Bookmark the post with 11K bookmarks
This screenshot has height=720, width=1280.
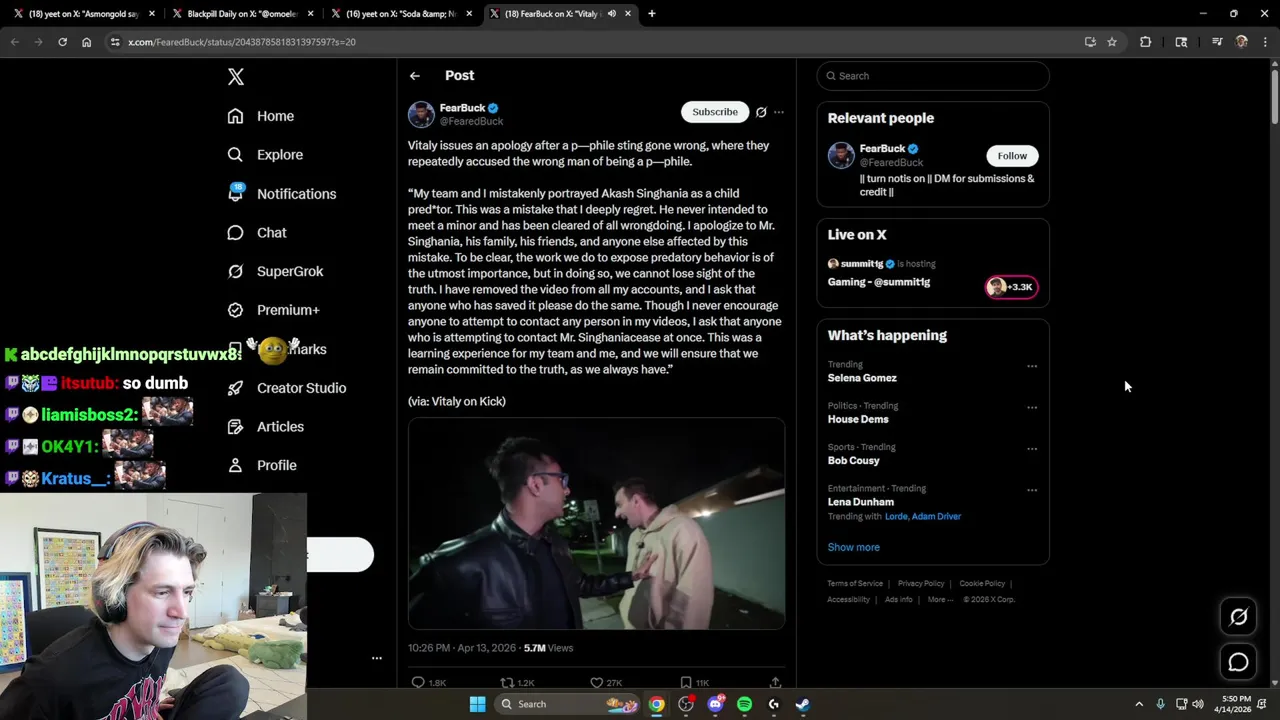coord(686,683)
